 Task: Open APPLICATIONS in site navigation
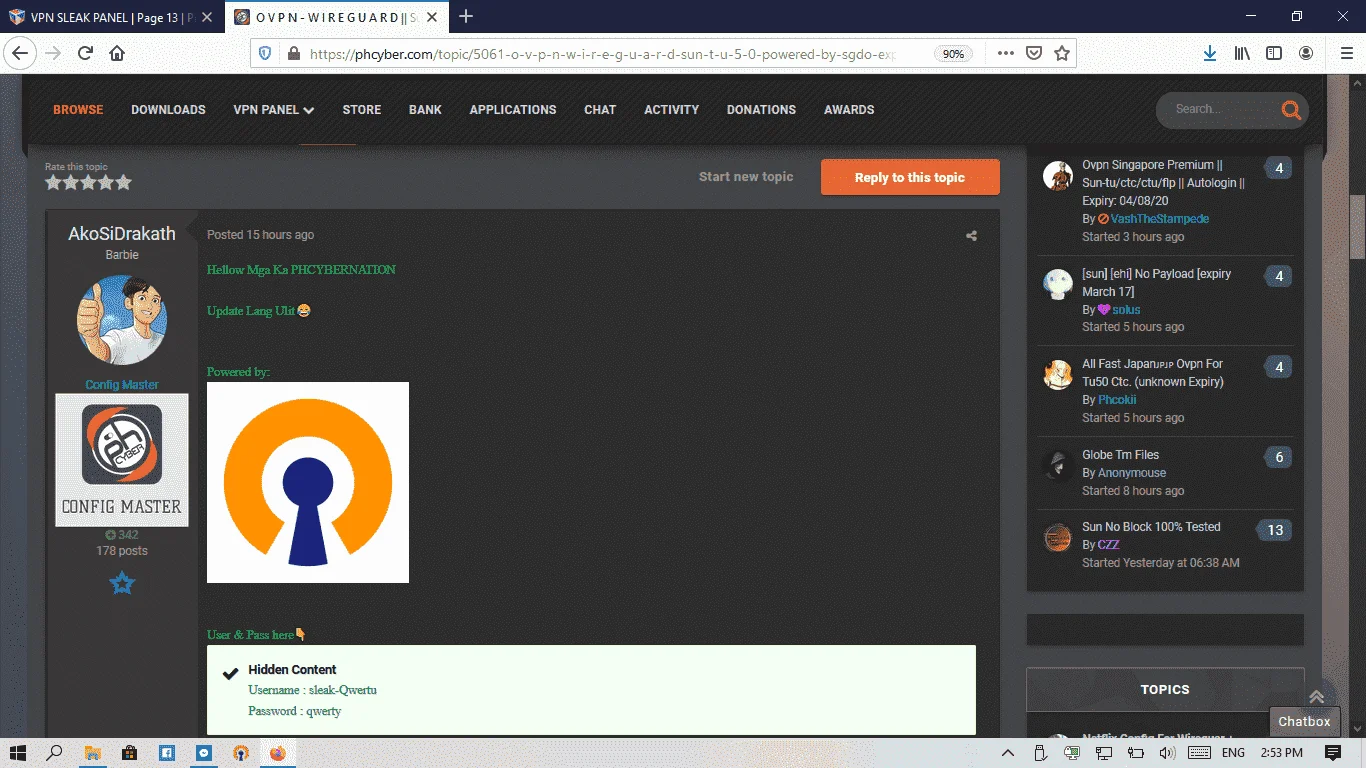click(513, 110)
